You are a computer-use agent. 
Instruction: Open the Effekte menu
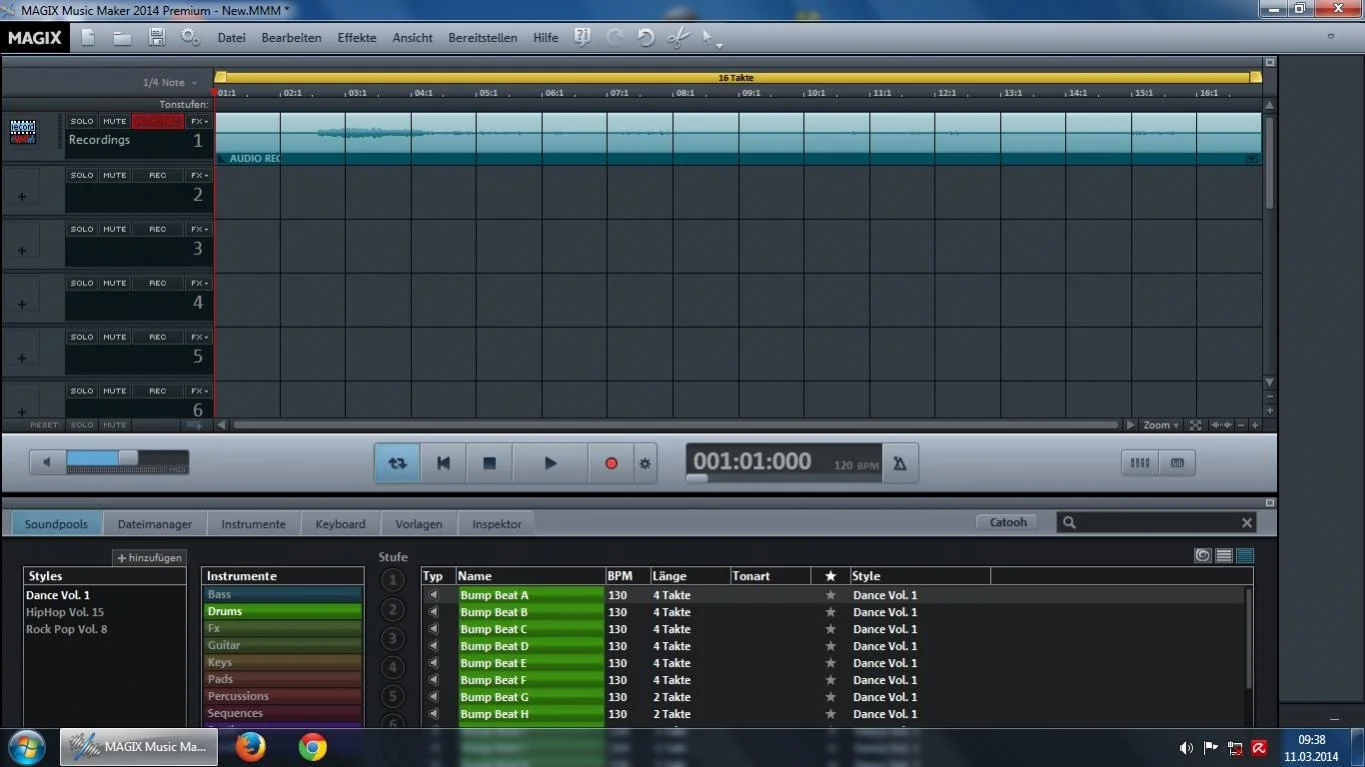coord(357,38)
